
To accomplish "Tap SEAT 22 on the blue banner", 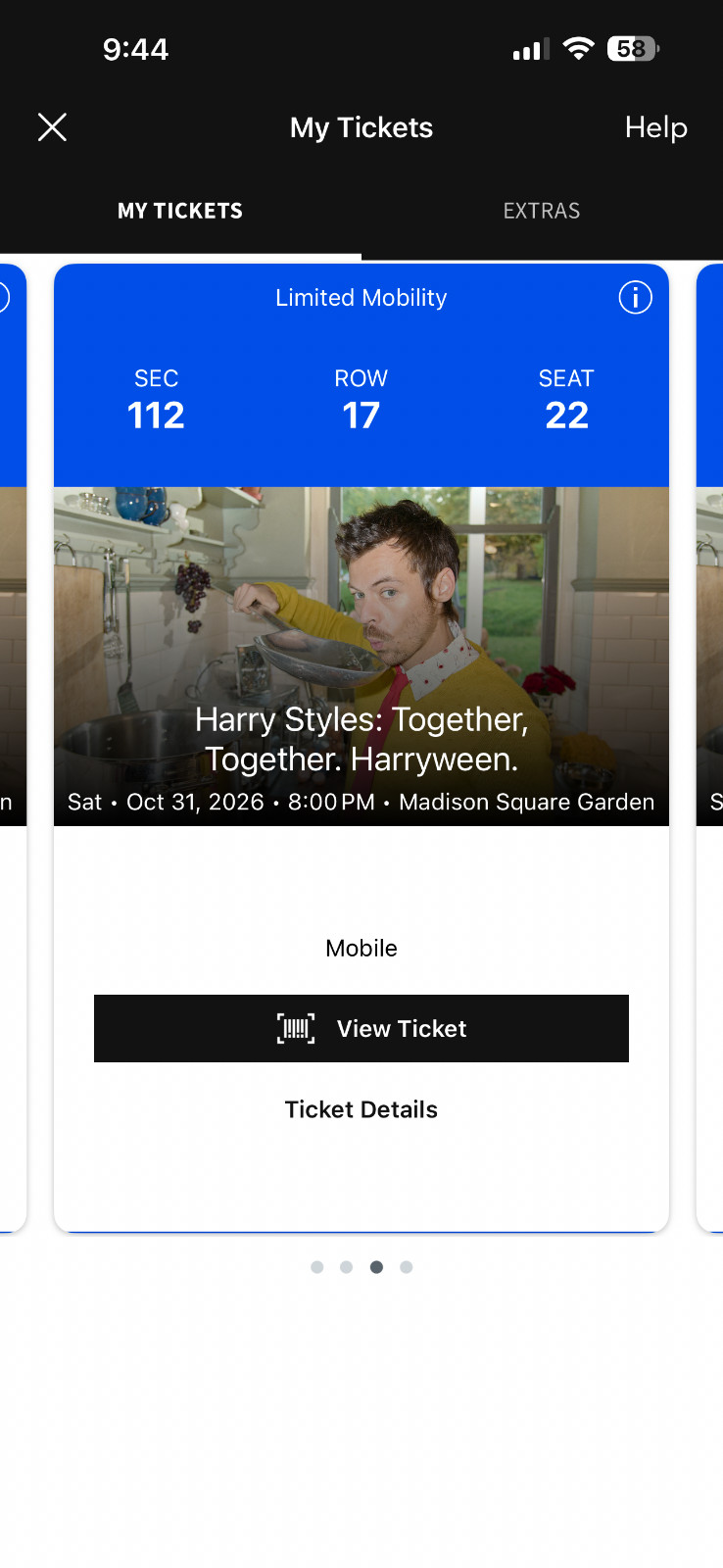I will (566, 397).
